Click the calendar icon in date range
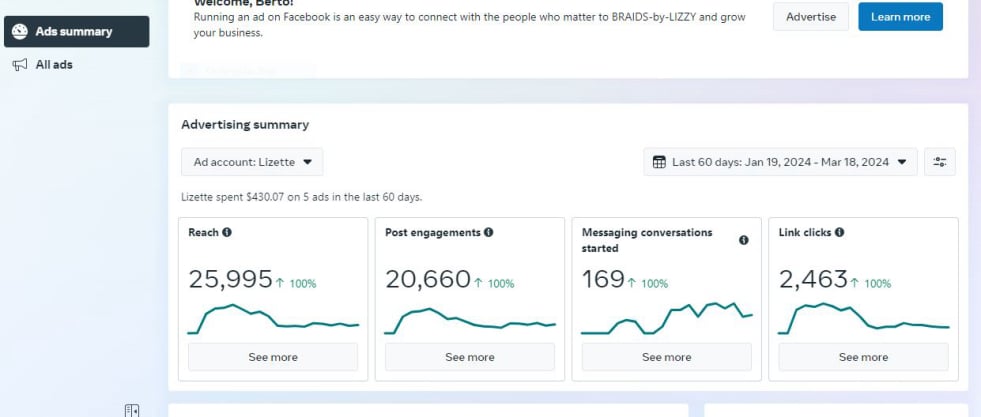The image size is (981, 417). click(659, 162)
